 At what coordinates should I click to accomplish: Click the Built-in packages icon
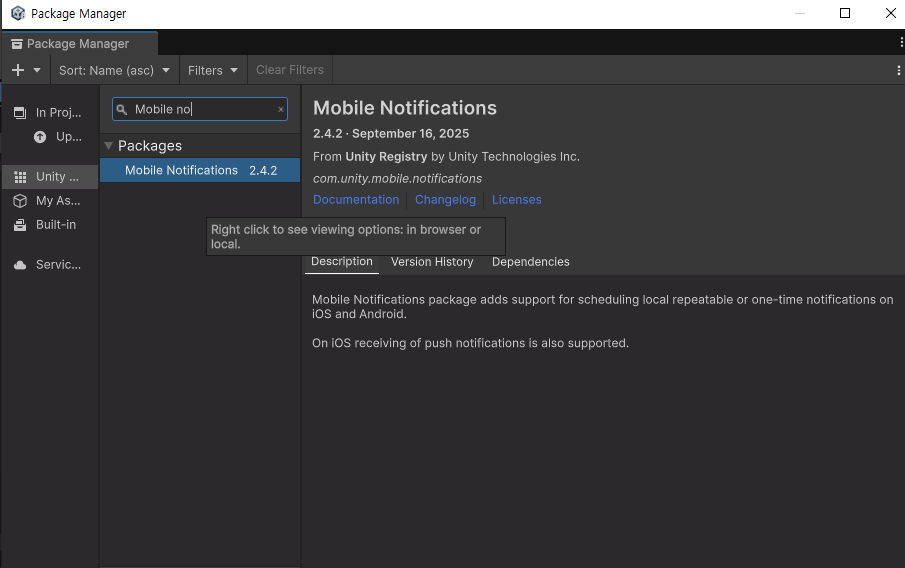(20, 225)
